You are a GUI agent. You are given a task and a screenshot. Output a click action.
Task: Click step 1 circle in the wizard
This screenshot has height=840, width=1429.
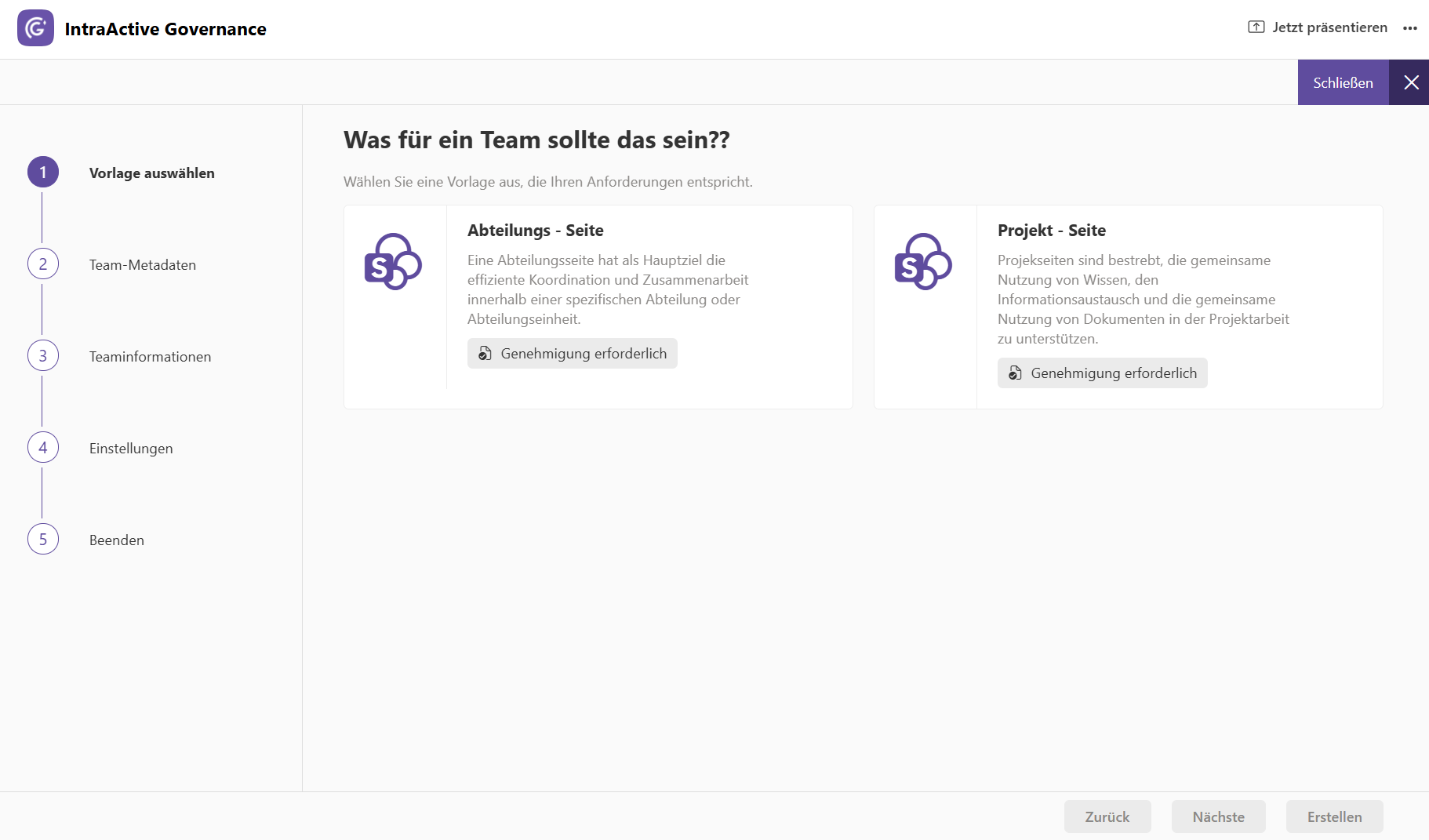(x=43, y=172)
